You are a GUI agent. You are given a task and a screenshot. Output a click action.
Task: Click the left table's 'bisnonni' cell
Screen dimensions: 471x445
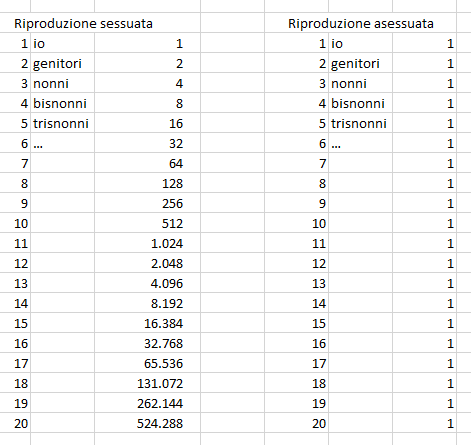(x=62, y=103)
